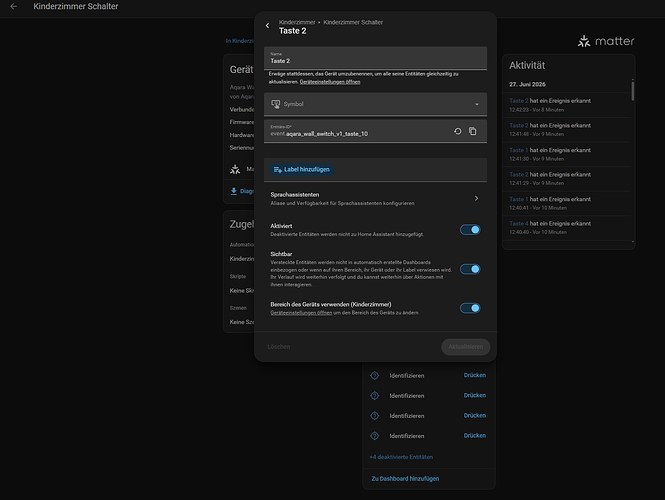665x500 pixels.
Task: Open the Symbol dropdown arrow
Action: [x=477, y=104]
